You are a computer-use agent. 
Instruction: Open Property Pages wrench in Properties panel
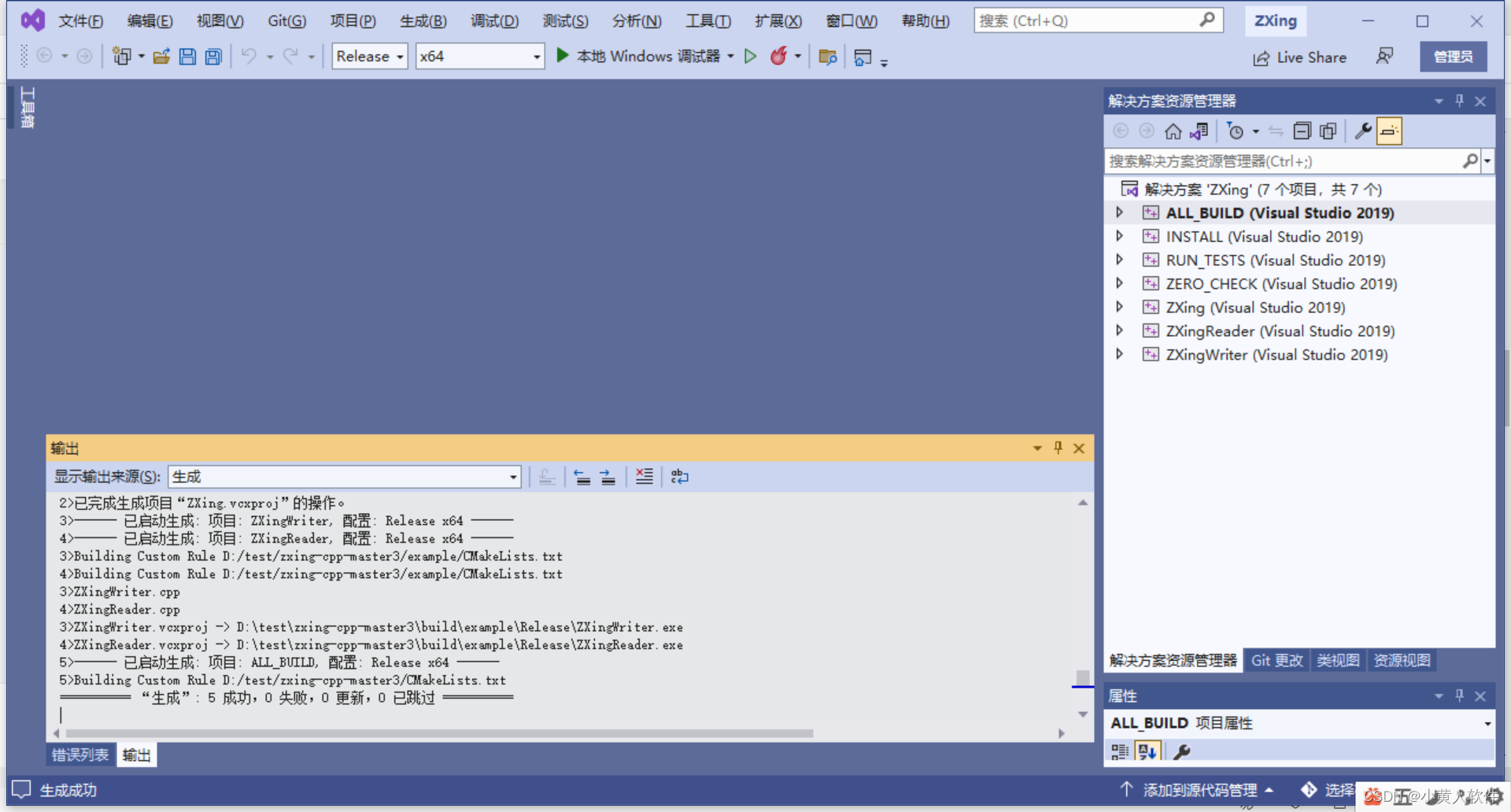(x=1181, y=751)
